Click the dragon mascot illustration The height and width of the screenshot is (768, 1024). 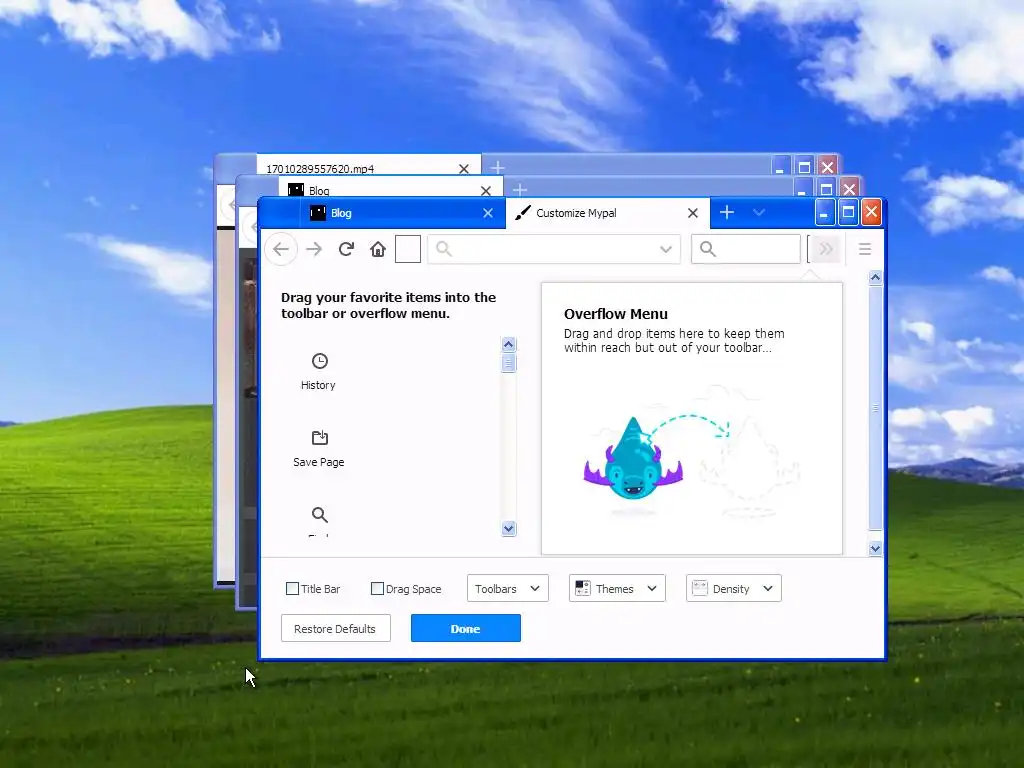(x=633, y=461)
